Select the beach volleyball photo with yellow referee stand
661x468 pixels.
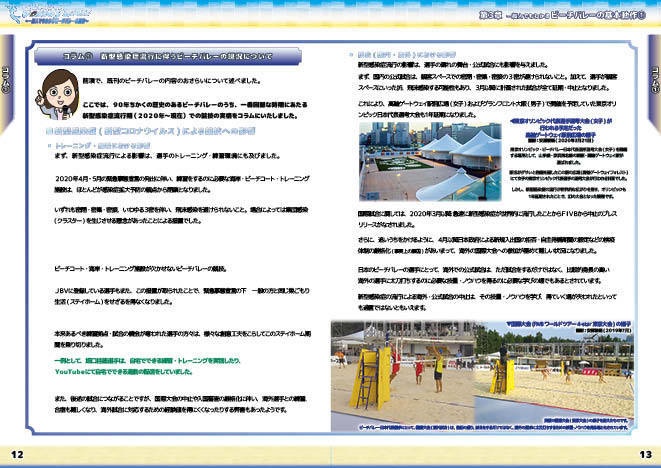point(402,377)
